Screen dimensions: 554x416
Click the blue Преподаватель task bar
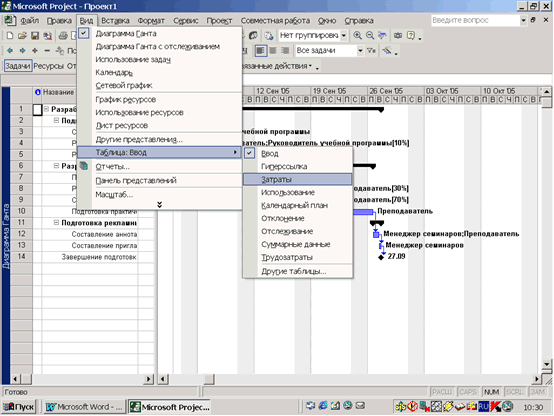(x=363, y=212)
